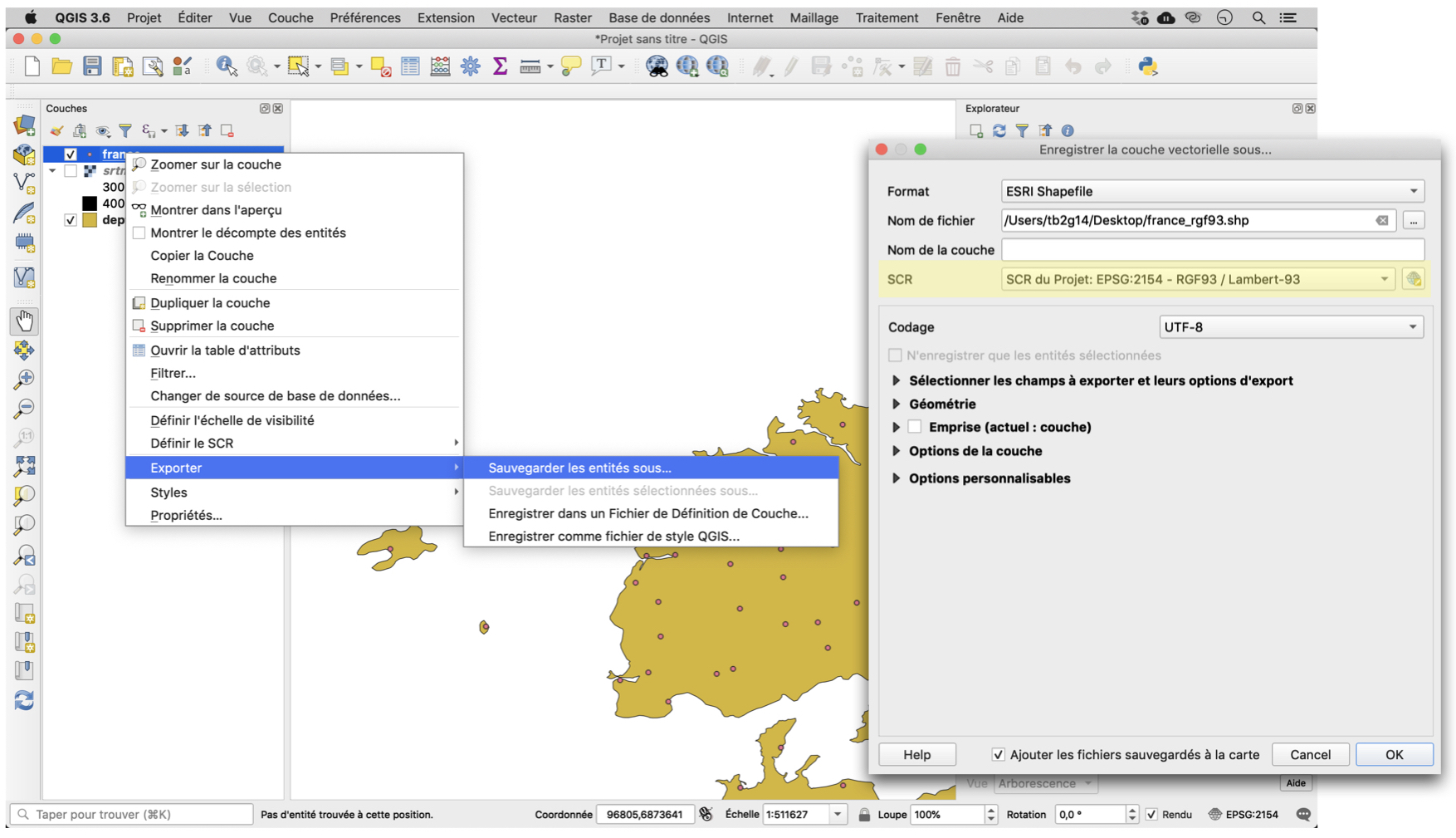Toggle the Rendu checkbox in status bar
Image resolution: width=1456 pixels, height=838 pixels.
tap(1151, 814)
